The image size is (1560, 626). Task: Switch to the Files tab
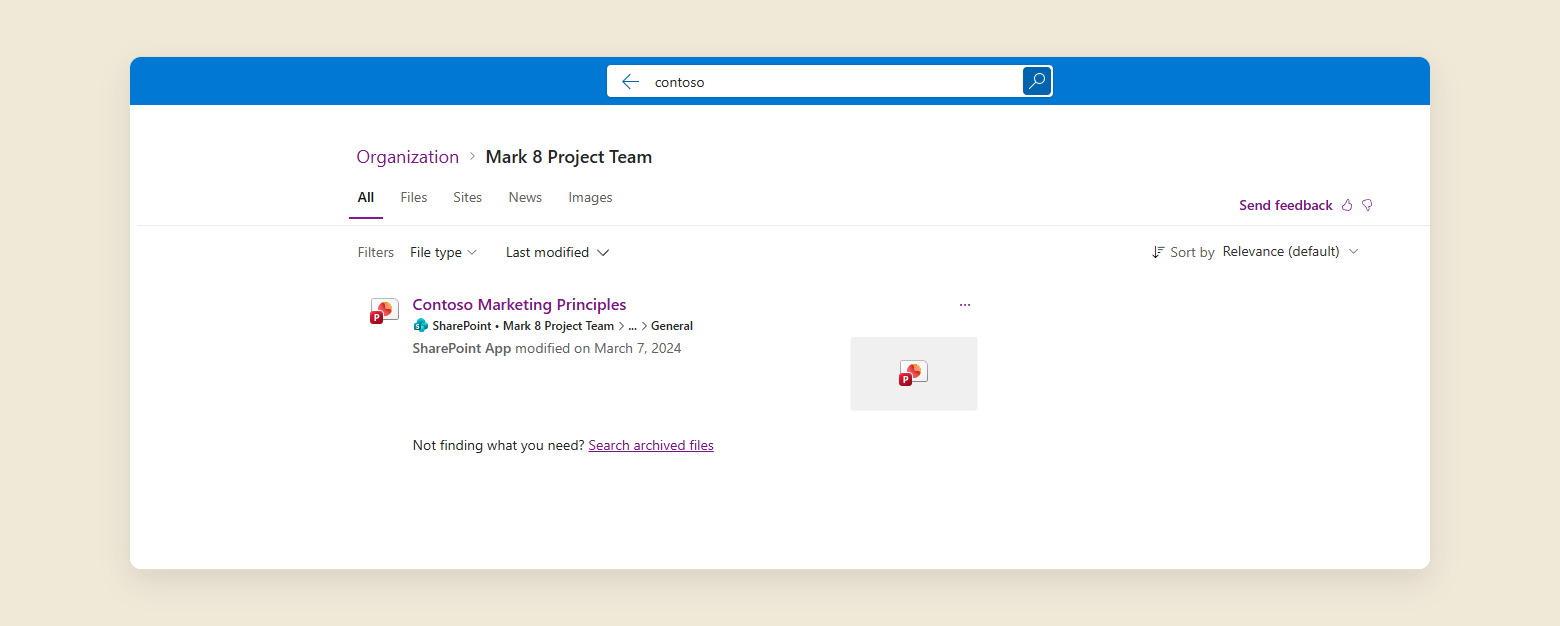pos(414,198)
